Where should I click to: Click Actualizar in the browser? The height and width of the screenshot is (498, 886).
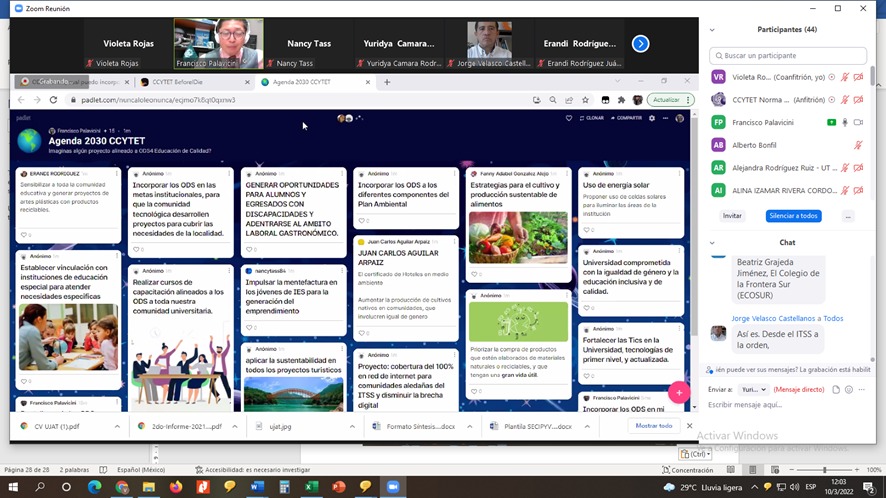(666, 100)
